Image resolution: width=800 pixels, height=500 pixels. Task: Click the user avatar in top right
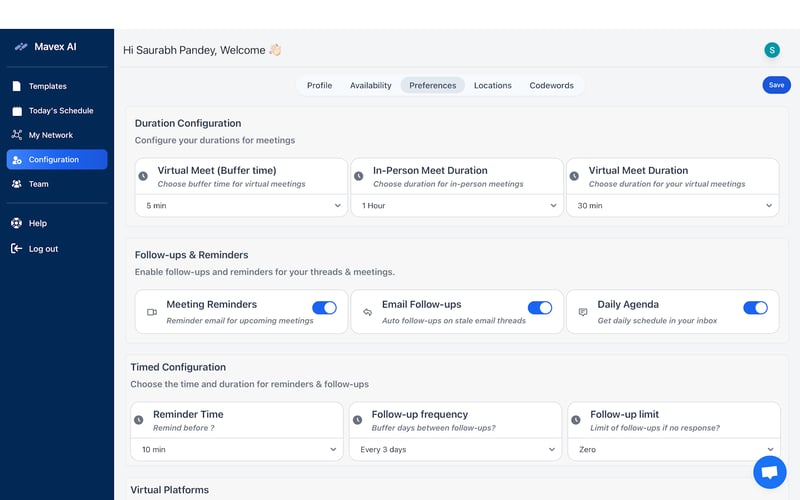point(771,50)
